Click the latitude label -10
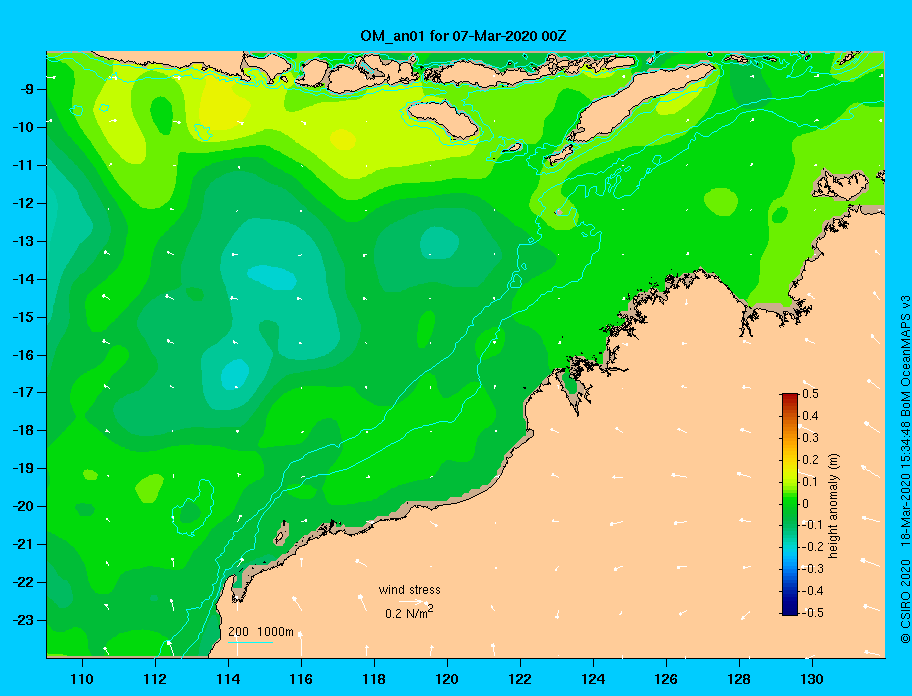The image size is (912, 696). tap(23, 127)
